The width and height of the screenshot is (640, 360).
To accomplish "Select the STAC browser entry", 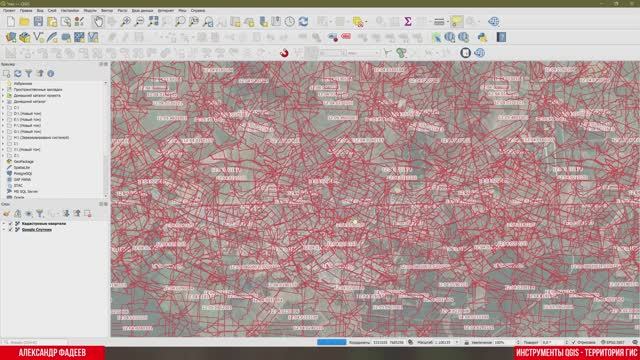I will [18, 185].
